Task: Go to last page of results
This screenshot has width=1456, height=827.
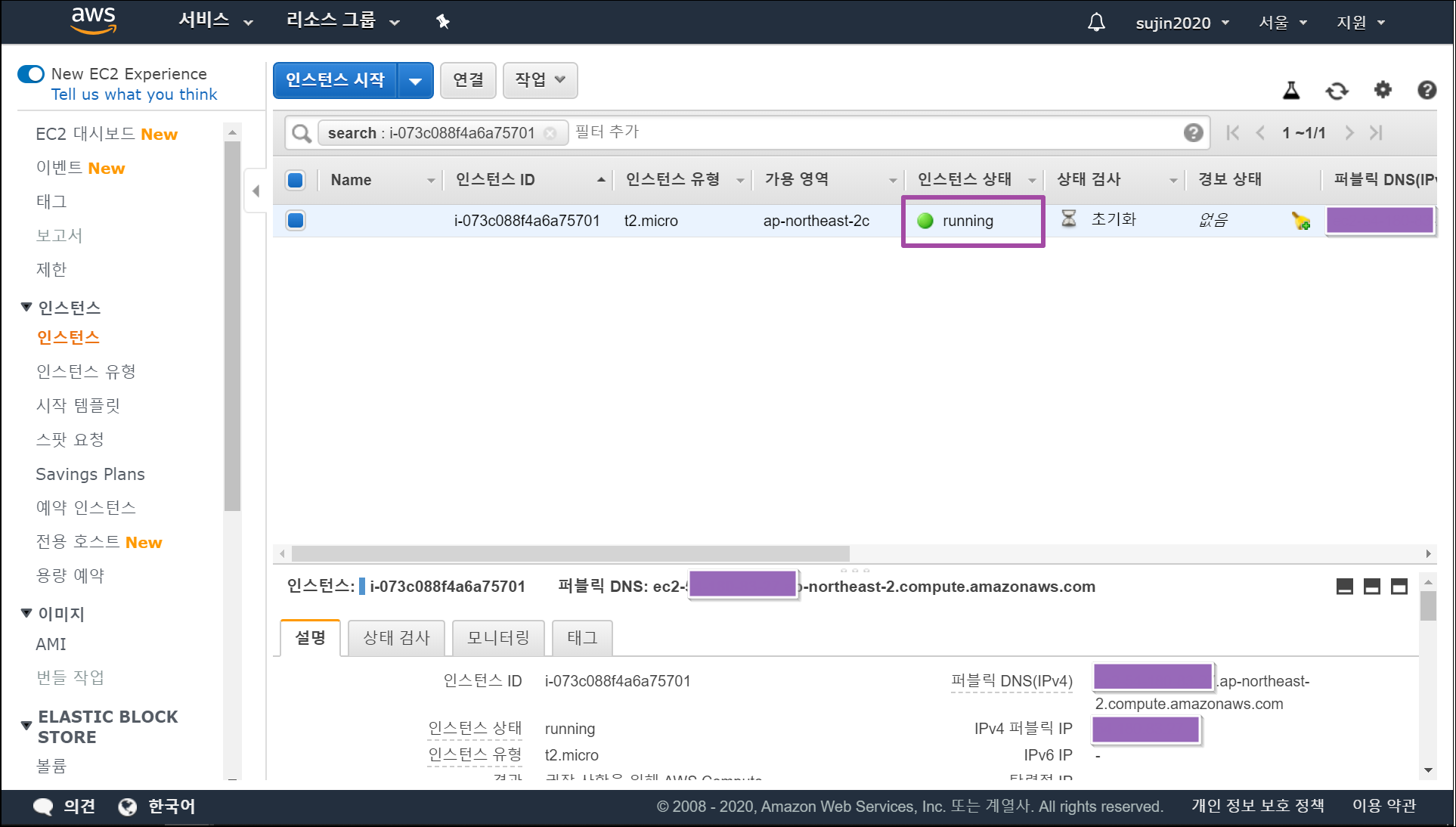Action: pos(1376,133)
